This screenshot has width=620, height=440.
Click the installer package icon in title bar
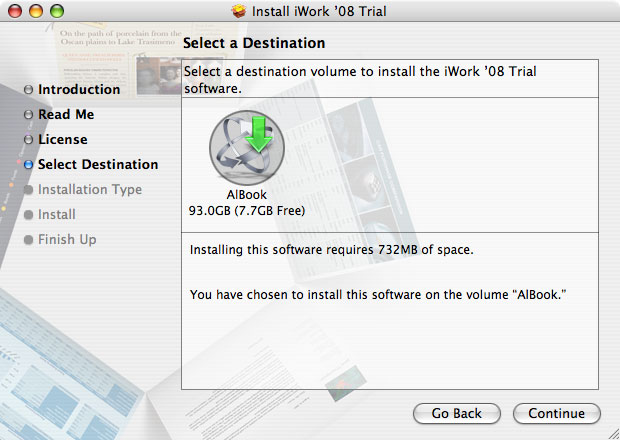click(x=238, y=11)
